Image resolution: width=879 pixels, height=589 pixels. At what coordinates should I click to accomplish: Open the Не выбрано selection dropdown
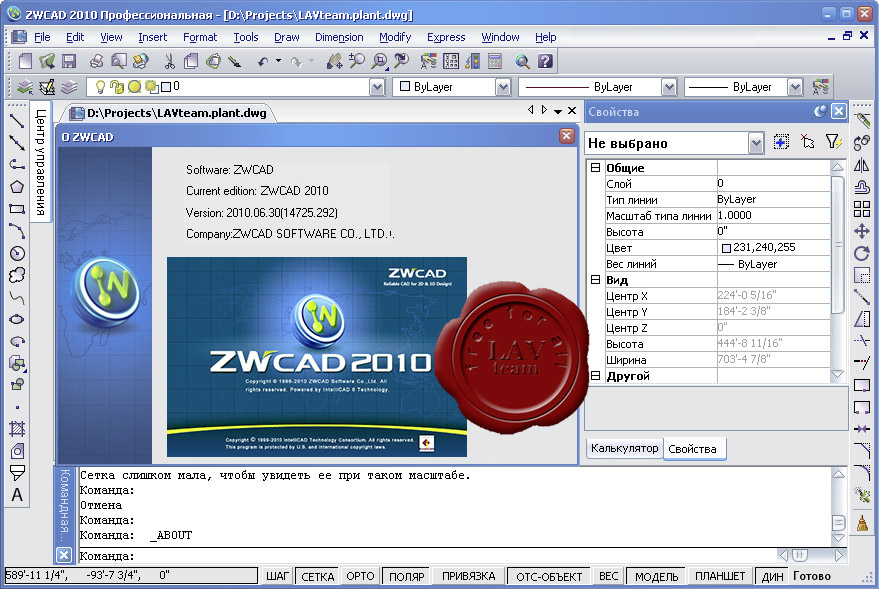756,143
